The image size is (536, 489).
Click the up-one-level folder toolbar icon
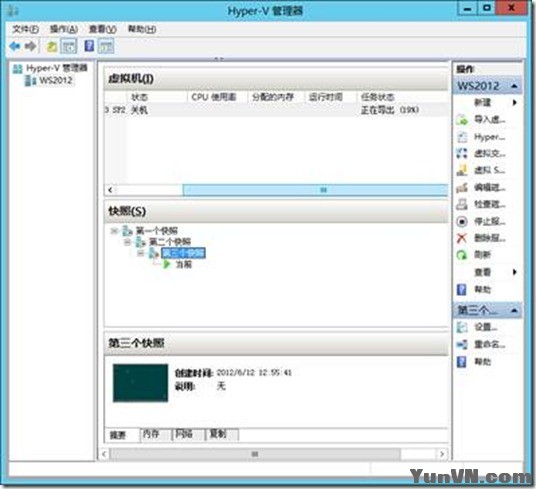[52, 46]
